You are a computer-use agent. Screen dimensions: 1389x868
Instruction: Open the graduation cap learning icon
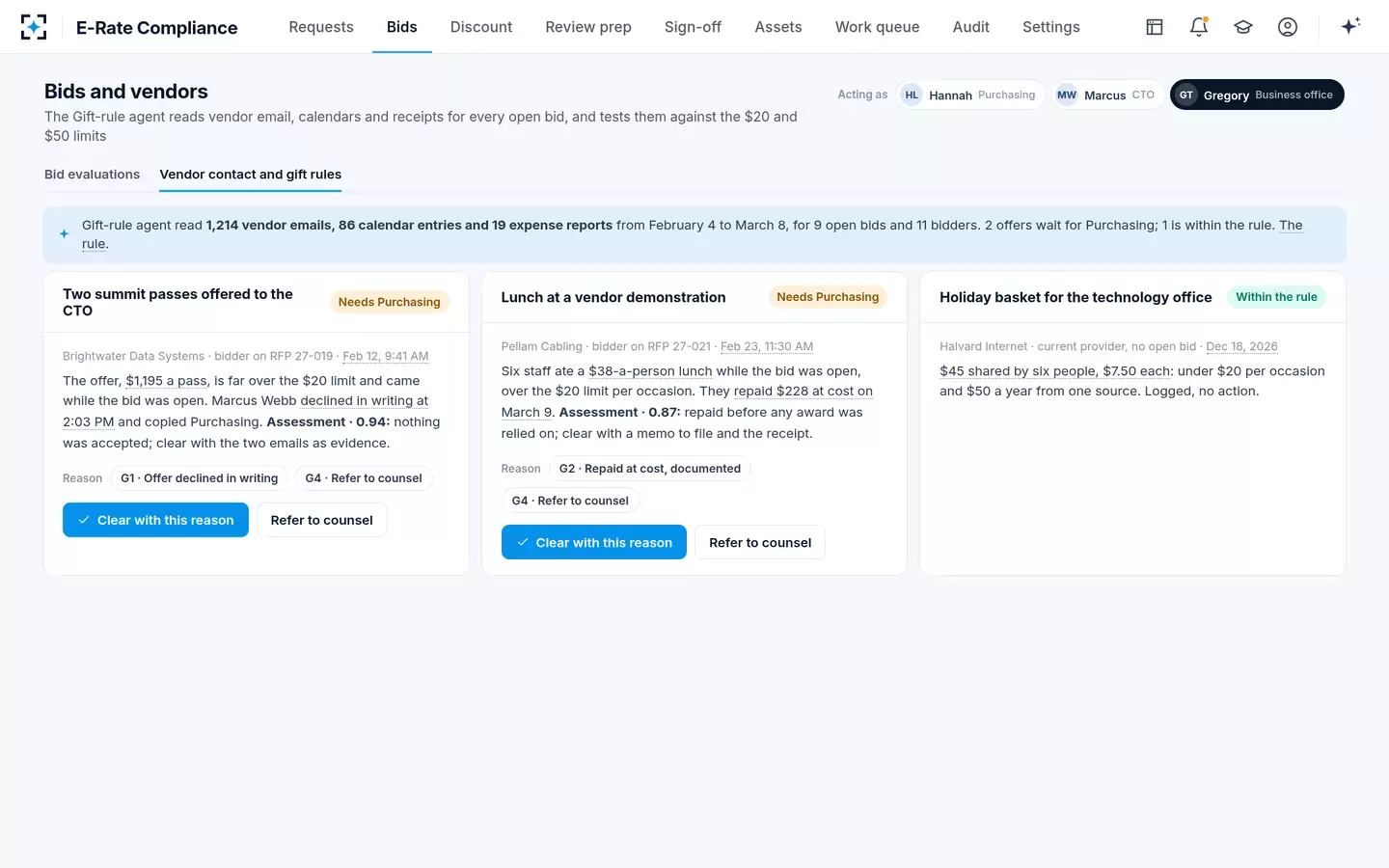coord(1243,27)
